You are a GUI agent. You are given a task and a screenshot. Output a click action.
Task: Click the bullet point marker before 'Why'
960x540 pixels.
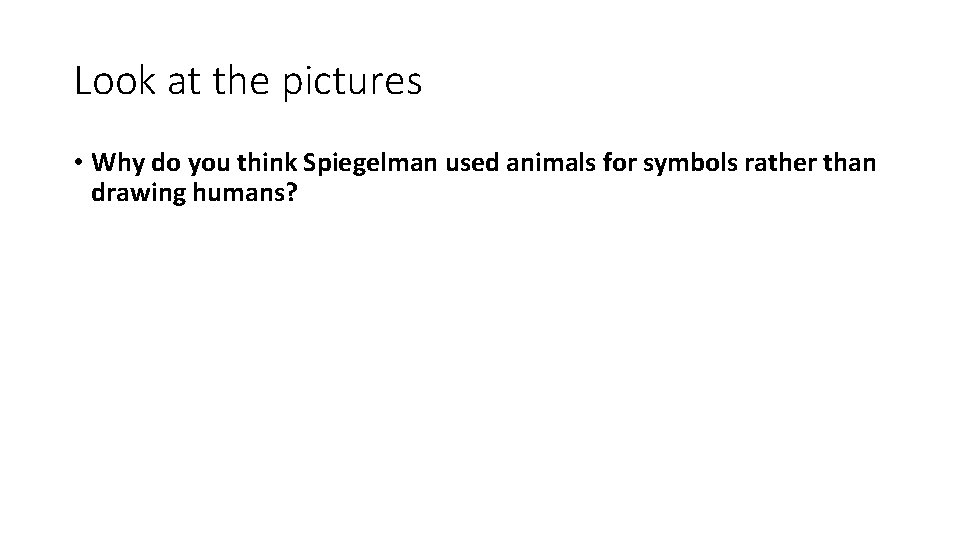click(x=78, y=162)
